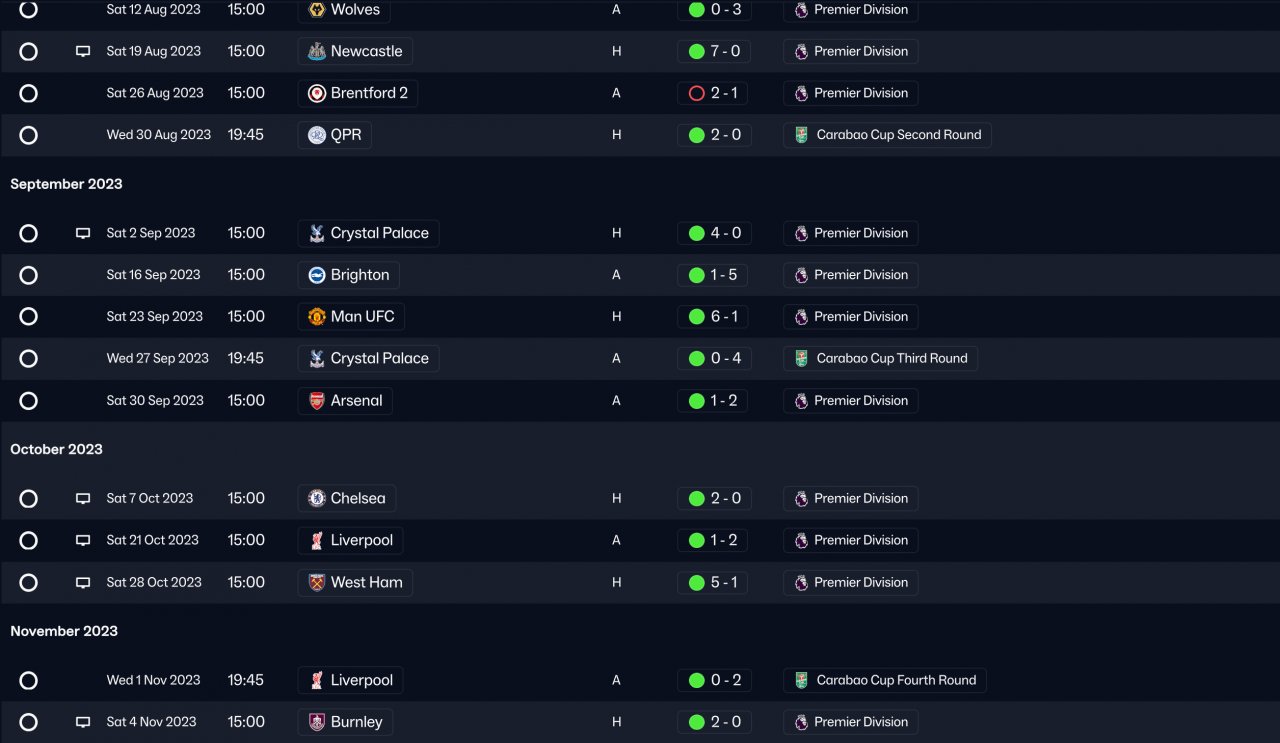
Task: Click the Man UFC club crest
Action: tap(317, 317)
